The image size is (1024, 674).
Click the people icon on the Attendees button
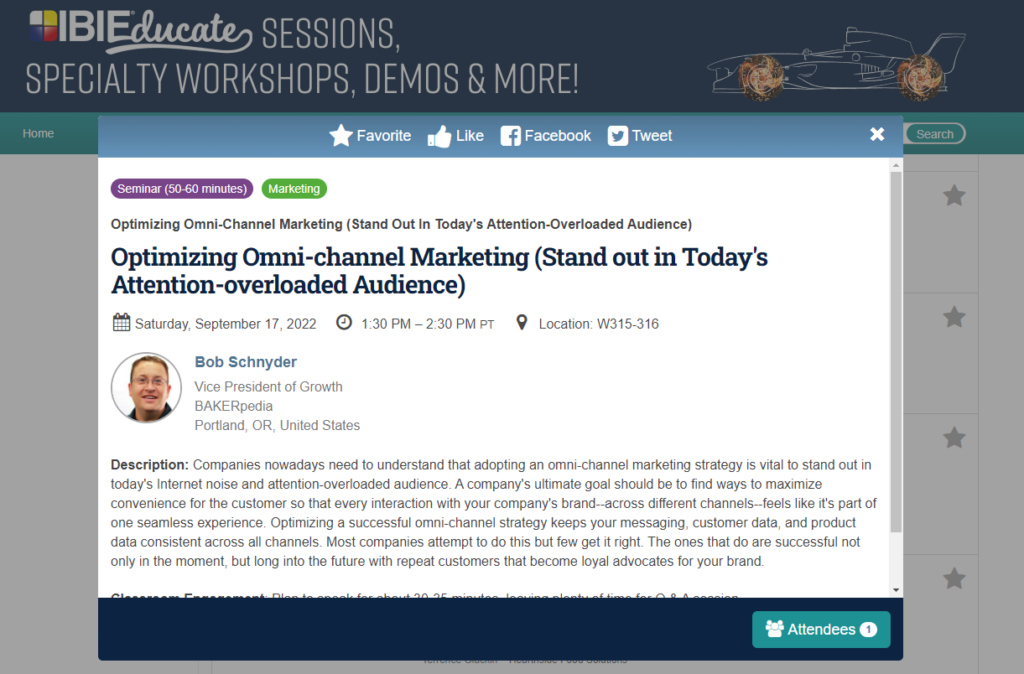[774, 629]
